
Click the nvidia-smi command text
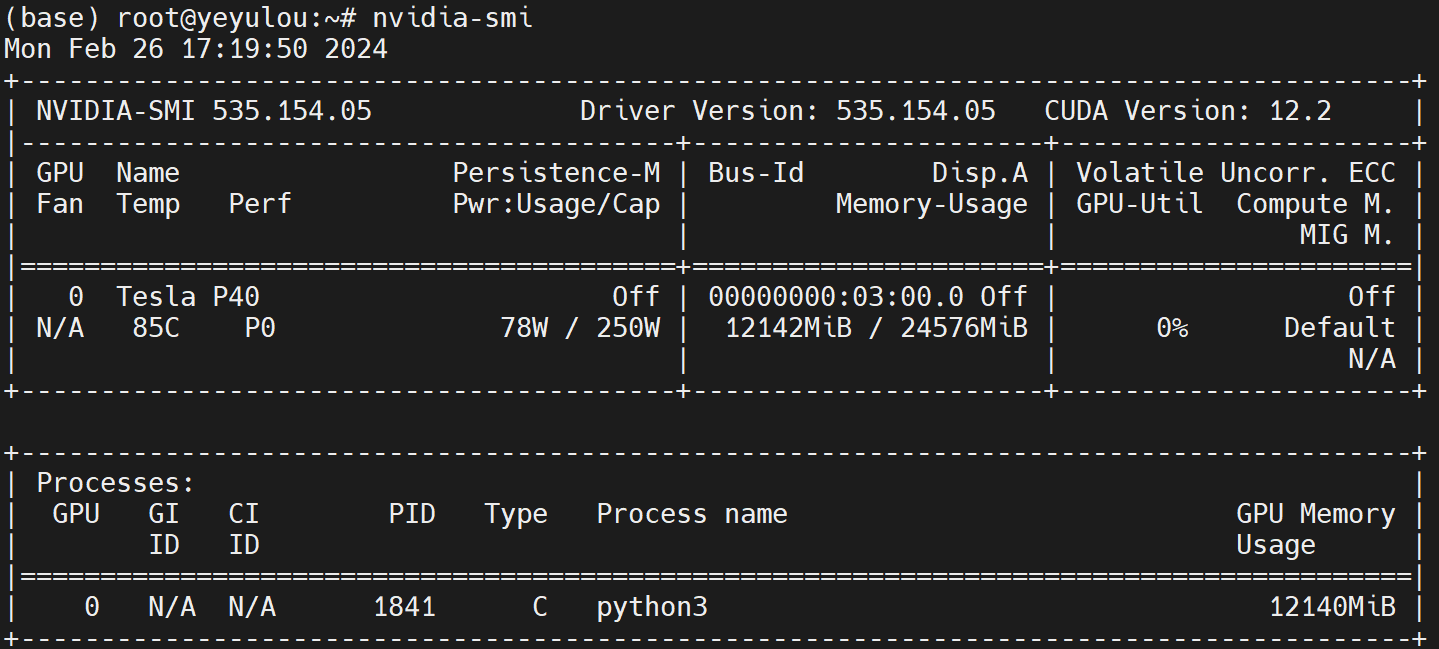452,18
